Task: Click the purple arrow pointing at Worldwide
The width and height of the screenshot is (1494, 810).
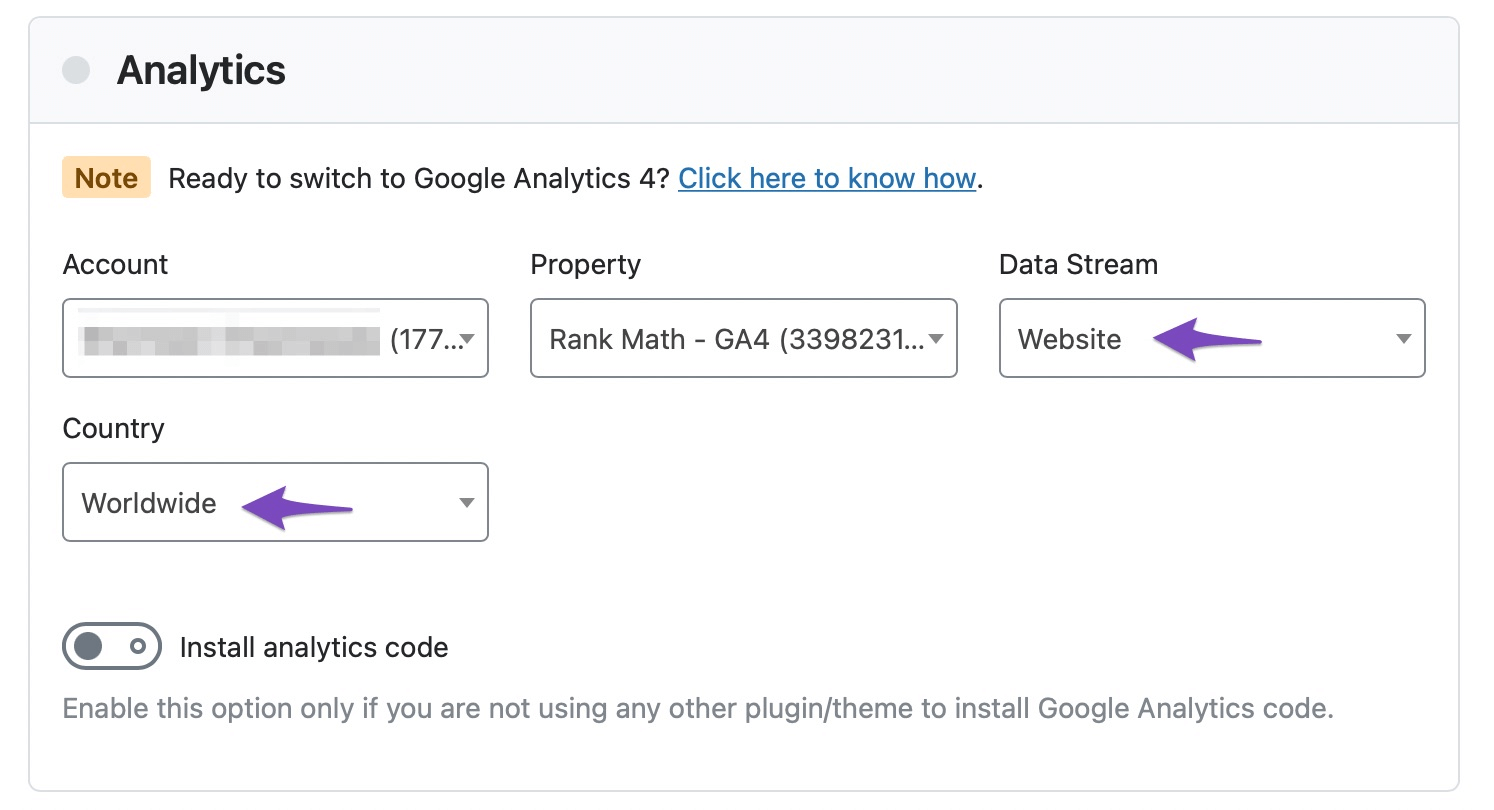Action: (x=297, y=505)
